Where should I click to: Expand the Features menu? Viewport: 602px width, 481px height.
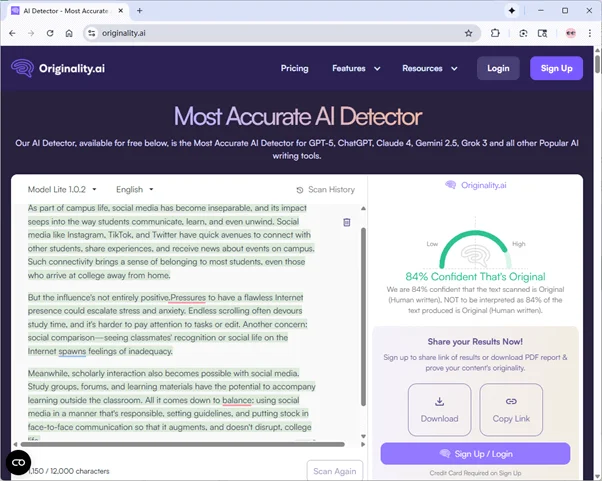click(x=356, y=69)
